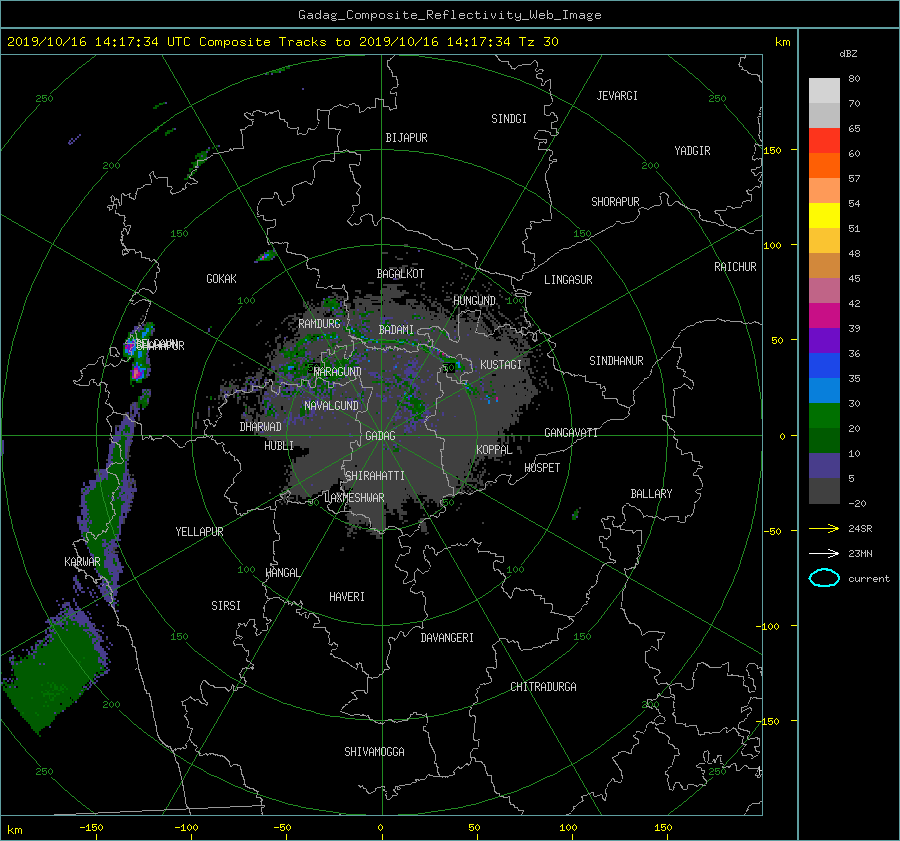This screenshot has height=841, width=900.
Task: Click the cyan 'current' ellipse legend icon
Action: pyautogui.click(x=824, y=578)
